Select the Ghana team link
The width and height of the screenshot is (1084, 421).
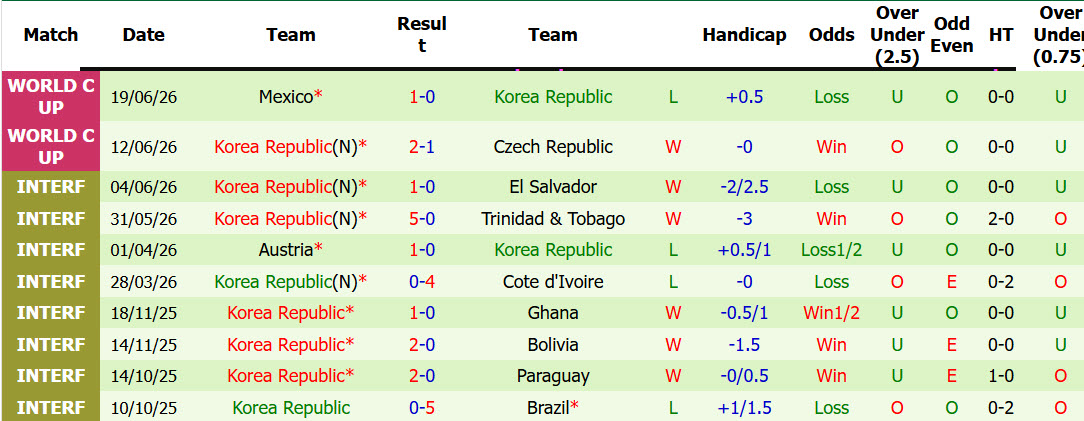[553, 313]
